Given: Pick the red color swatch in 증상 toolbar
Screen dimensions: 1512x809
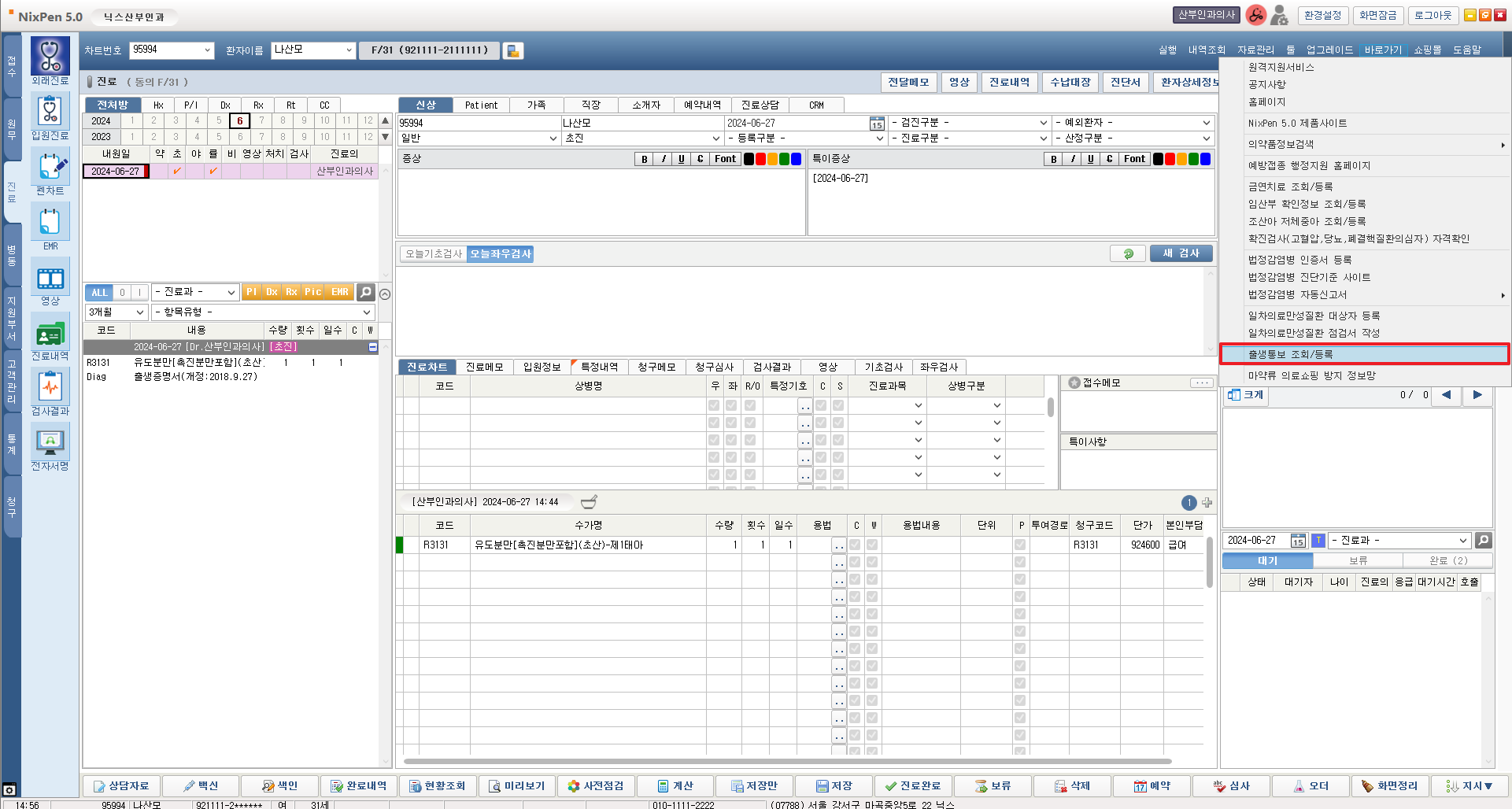Looking at the screenshot, I should click(760, 159).
